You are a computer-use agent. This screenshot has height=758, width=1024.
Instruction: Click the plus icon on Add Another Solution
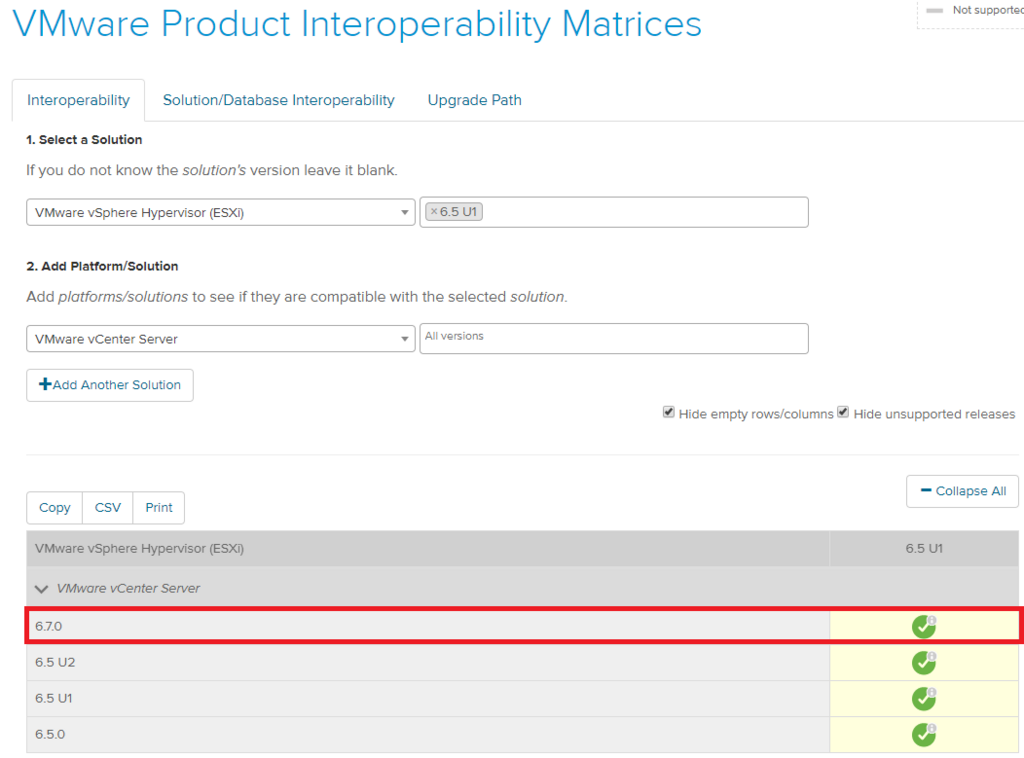[x=45, y=385]
